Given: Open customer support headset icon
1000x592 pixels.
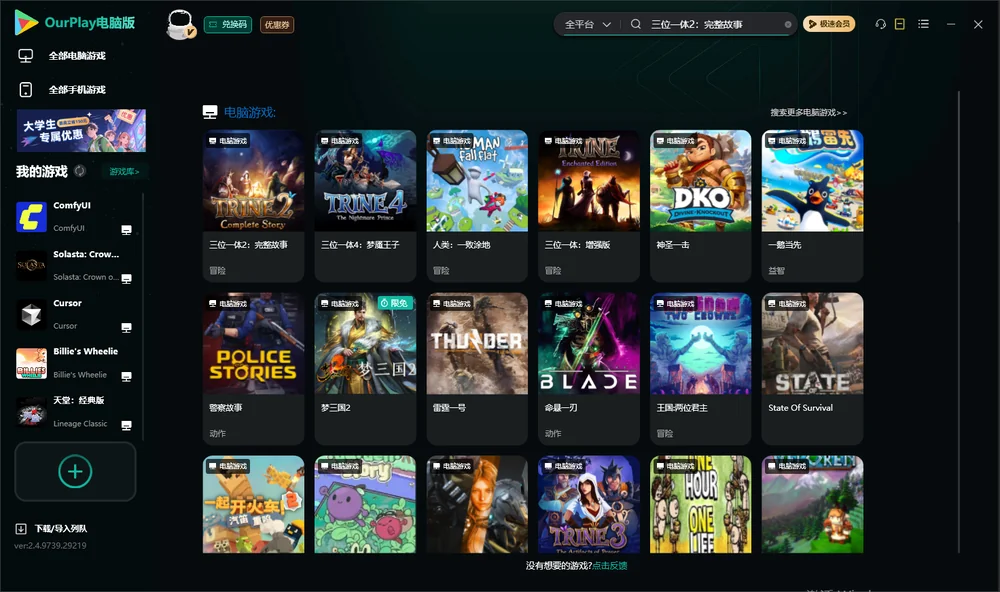Looking at the screenshot, I should 881,24.
